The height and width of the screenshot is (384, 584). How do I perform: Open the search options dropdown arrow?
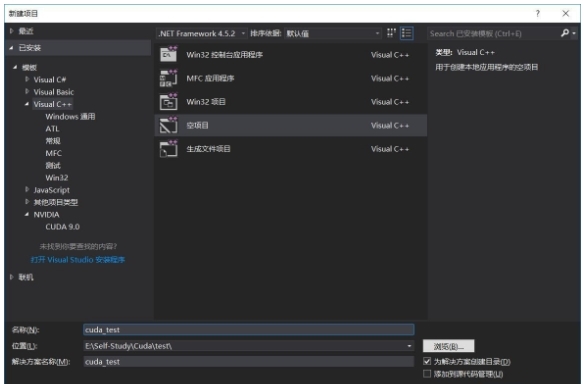pyautogui.click(x=574, y=34)
